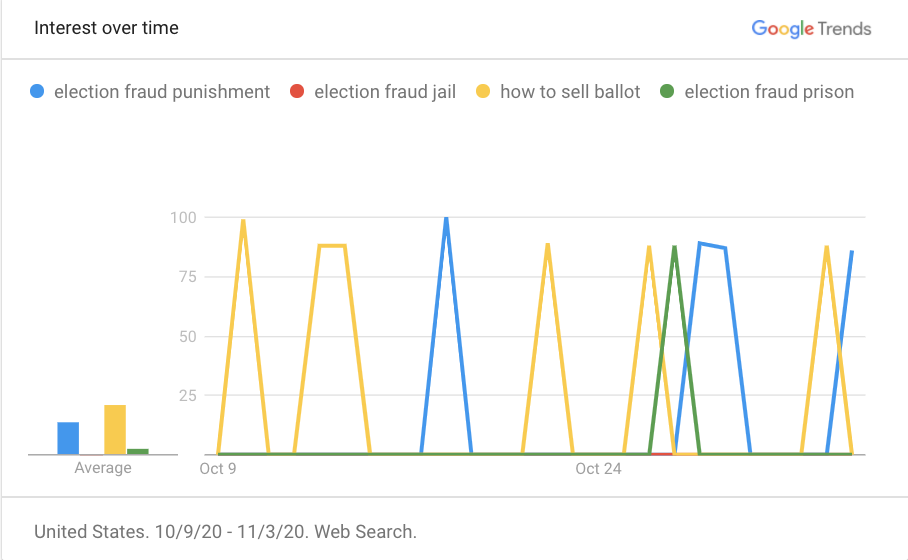Click the "Average" label under bars
Screen dimensions: 908x560
(103, 468)
